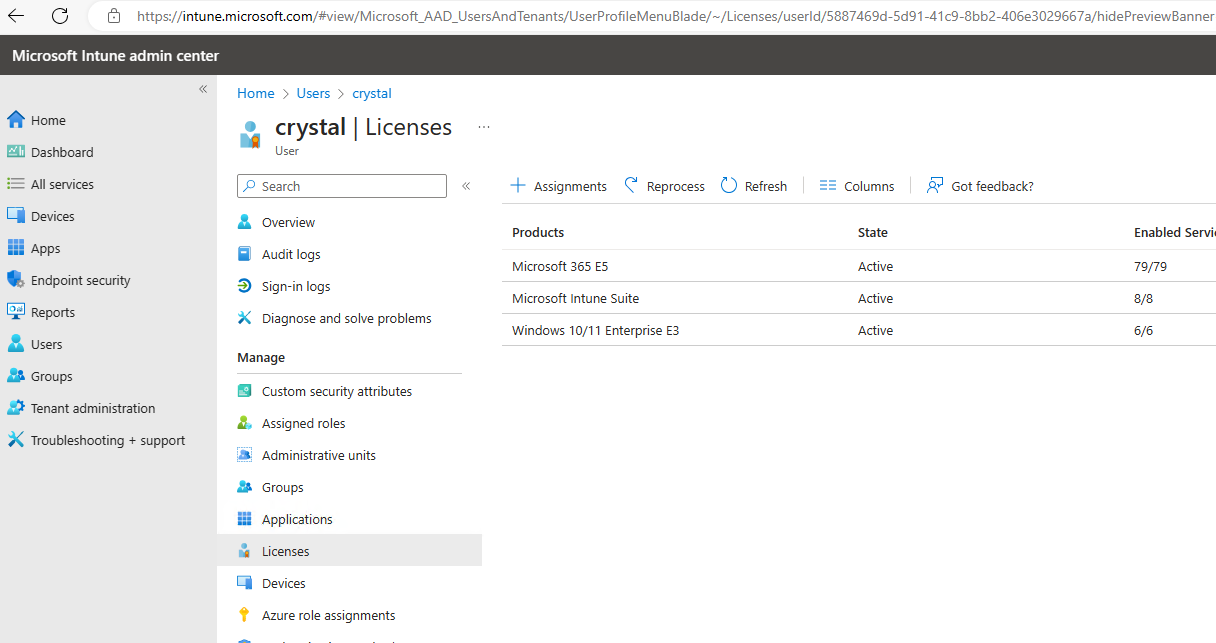Click the 8/8 enabled services value
This screenshot has width=1216, height=643.
click(x=1144, y=298)
